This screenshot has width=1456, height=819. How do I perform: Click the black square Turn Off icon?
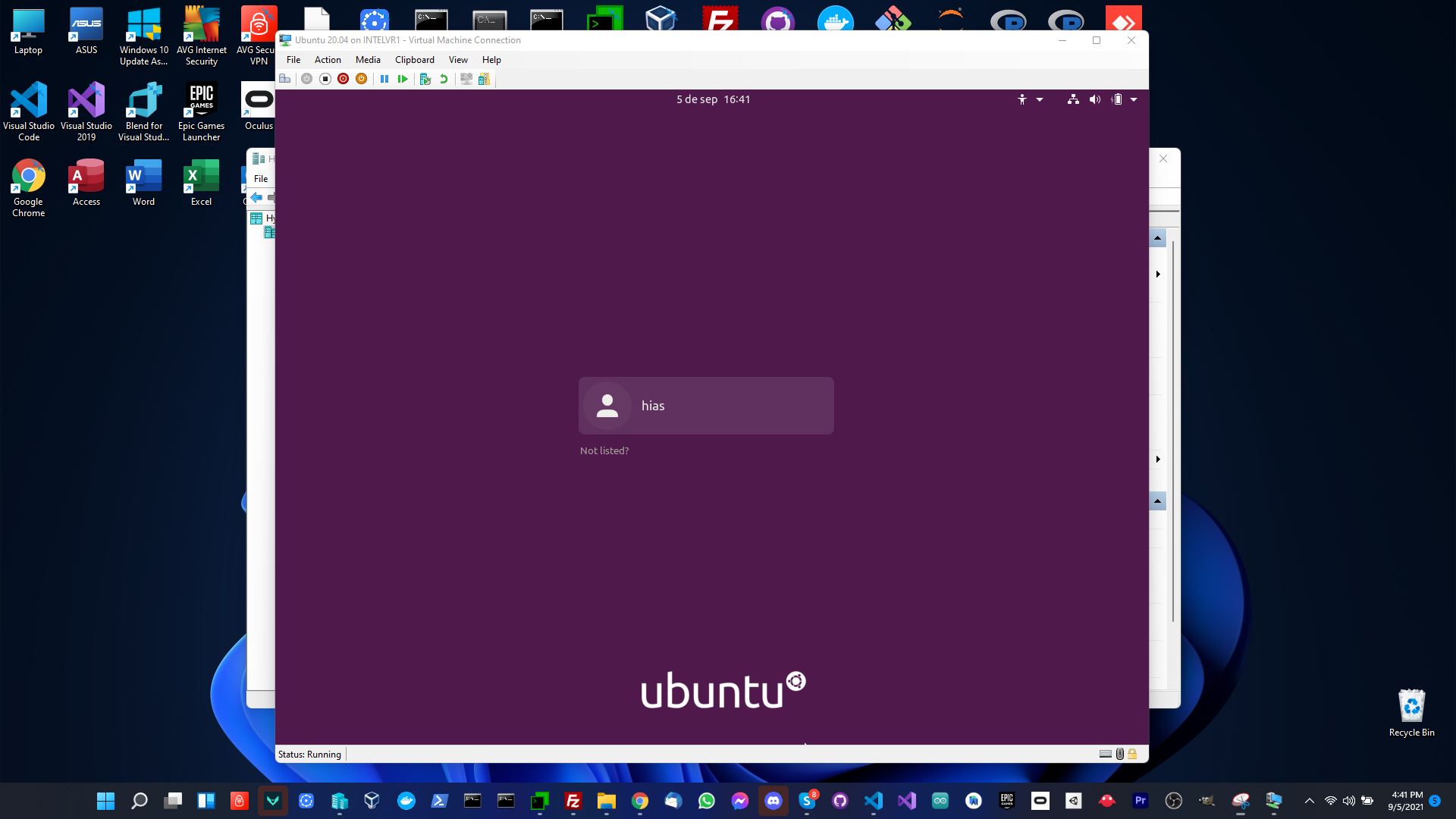(325, 79)
